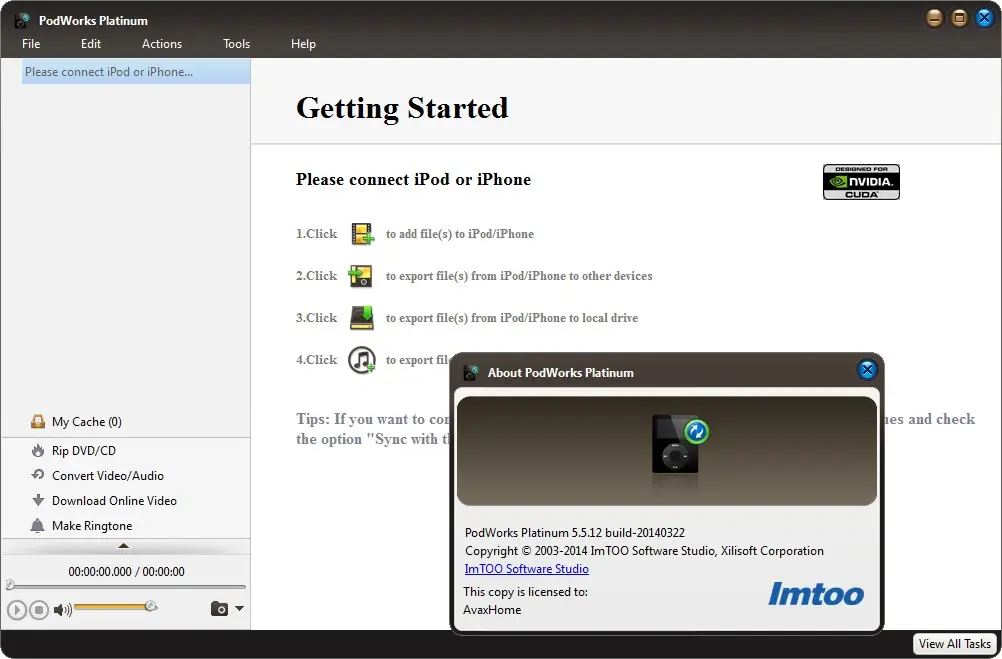The width and height of the screenshot is (1002, 659).
Task: Open the snapshot dropdown arrow
Action: point(240,609)
